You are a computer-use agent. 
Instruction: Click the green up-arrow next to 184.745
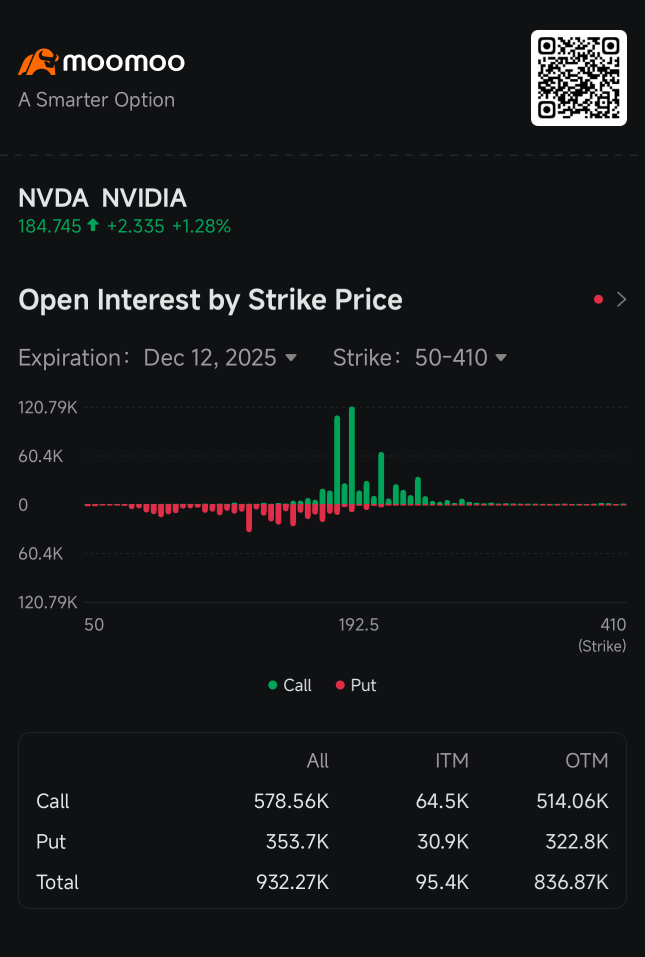tap(93, 226)
